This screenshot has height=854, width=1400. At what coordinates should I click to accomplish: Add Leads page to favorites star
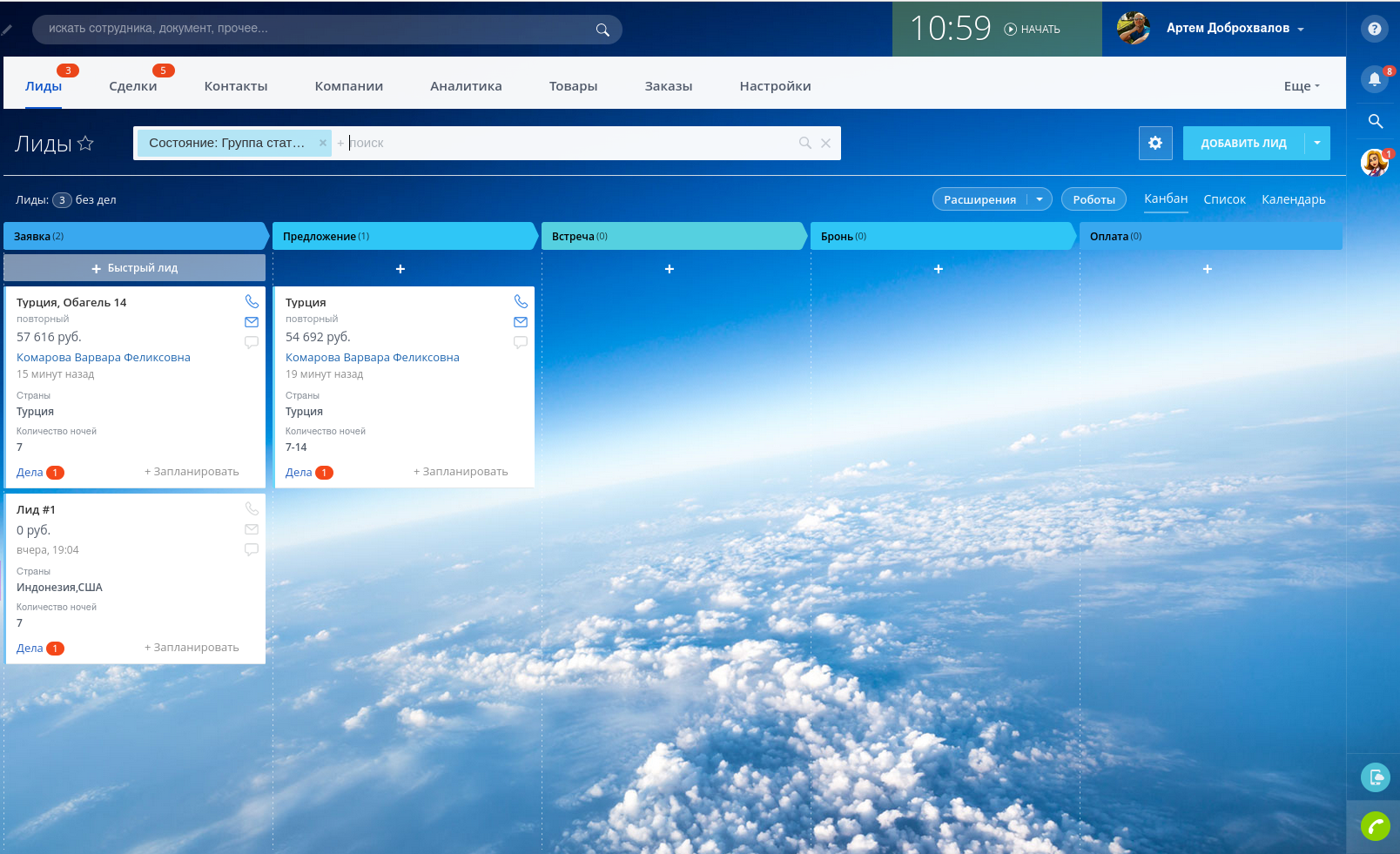point(85,143)
